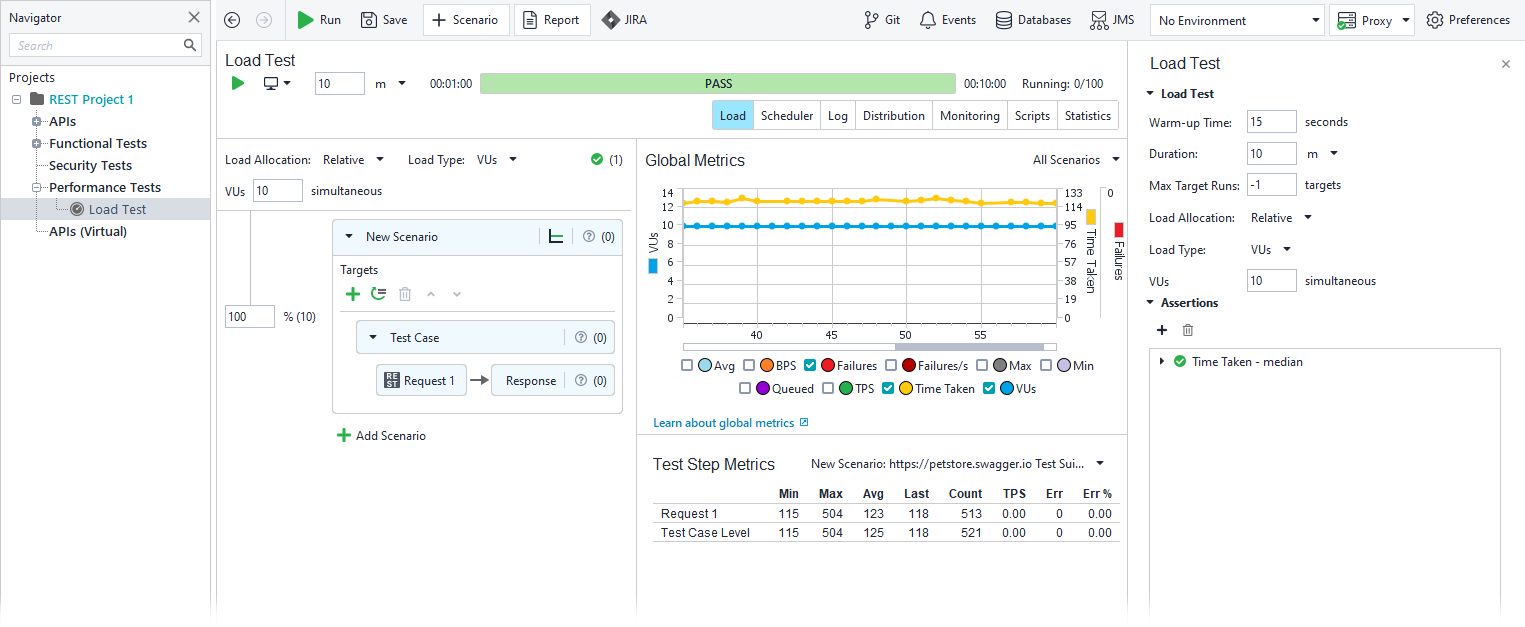Click the green PASS progress bar
Screen dimensions: 1525x627
coord(717,83)
